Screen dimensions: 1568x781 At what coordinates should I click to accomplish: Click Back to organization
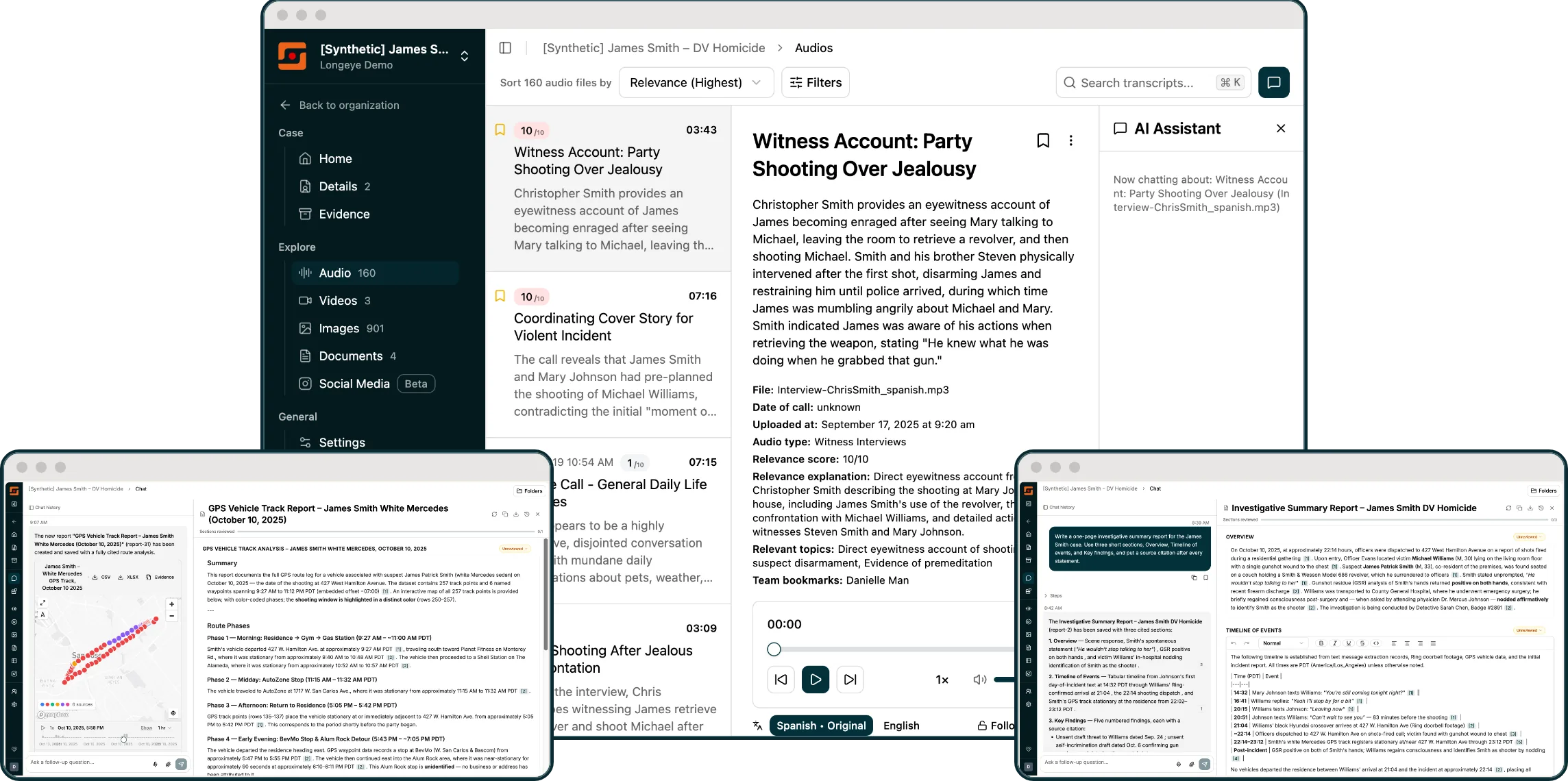(339, 105)
